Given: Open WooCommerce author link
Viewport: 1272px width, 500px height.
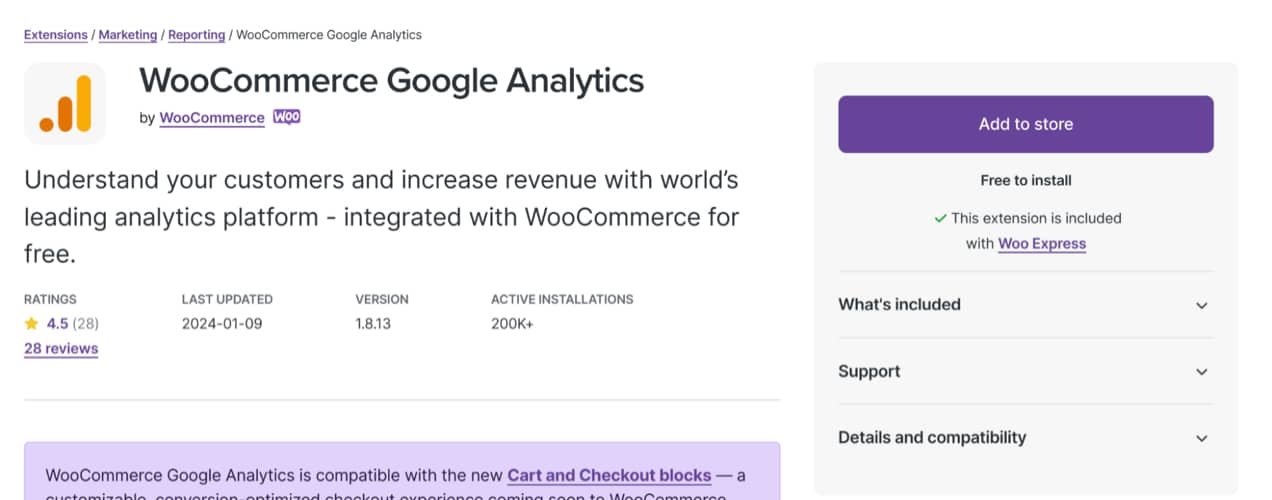Looking at the screenshot, I should click(212, 118).
